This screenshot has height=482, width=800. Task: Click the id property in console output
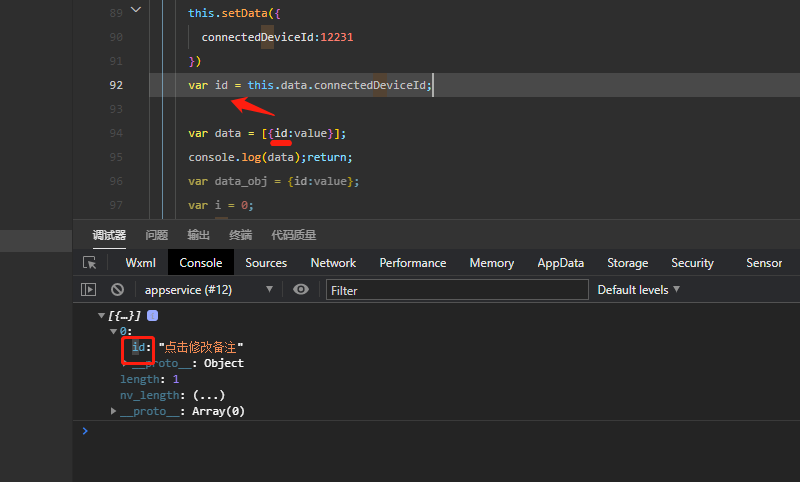pyautogui.click(x=139, y=348)
